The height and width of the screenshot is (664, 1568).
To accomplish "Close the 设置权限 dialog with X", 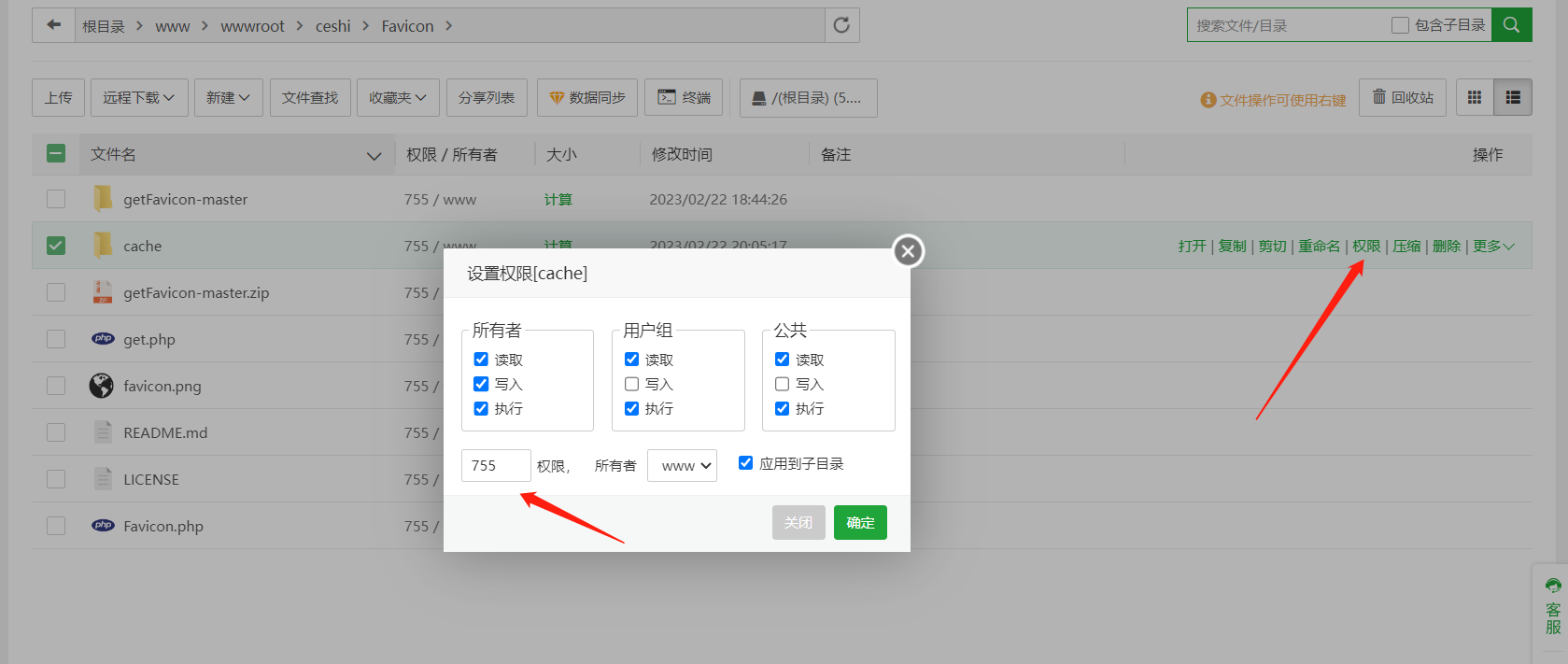I will (908, 251).
